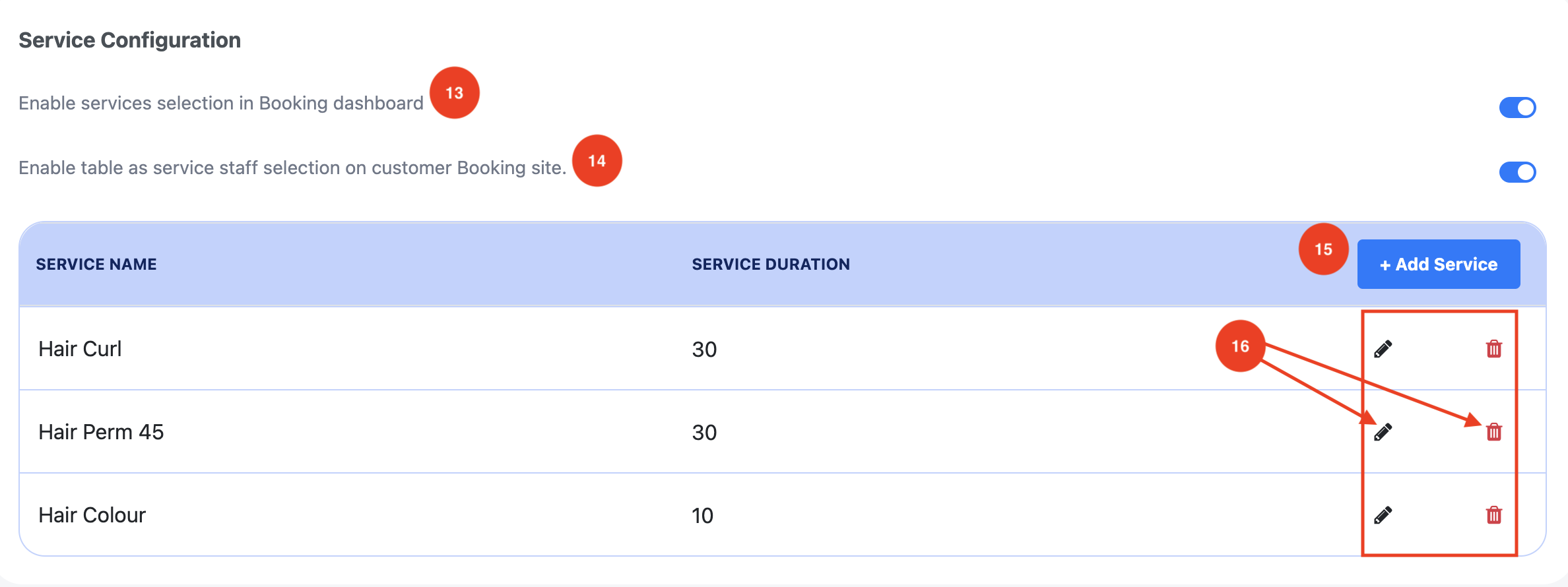Remove Hair Colour using its trash icon
Screen dimensions: 1568x587
point(1494,515)
